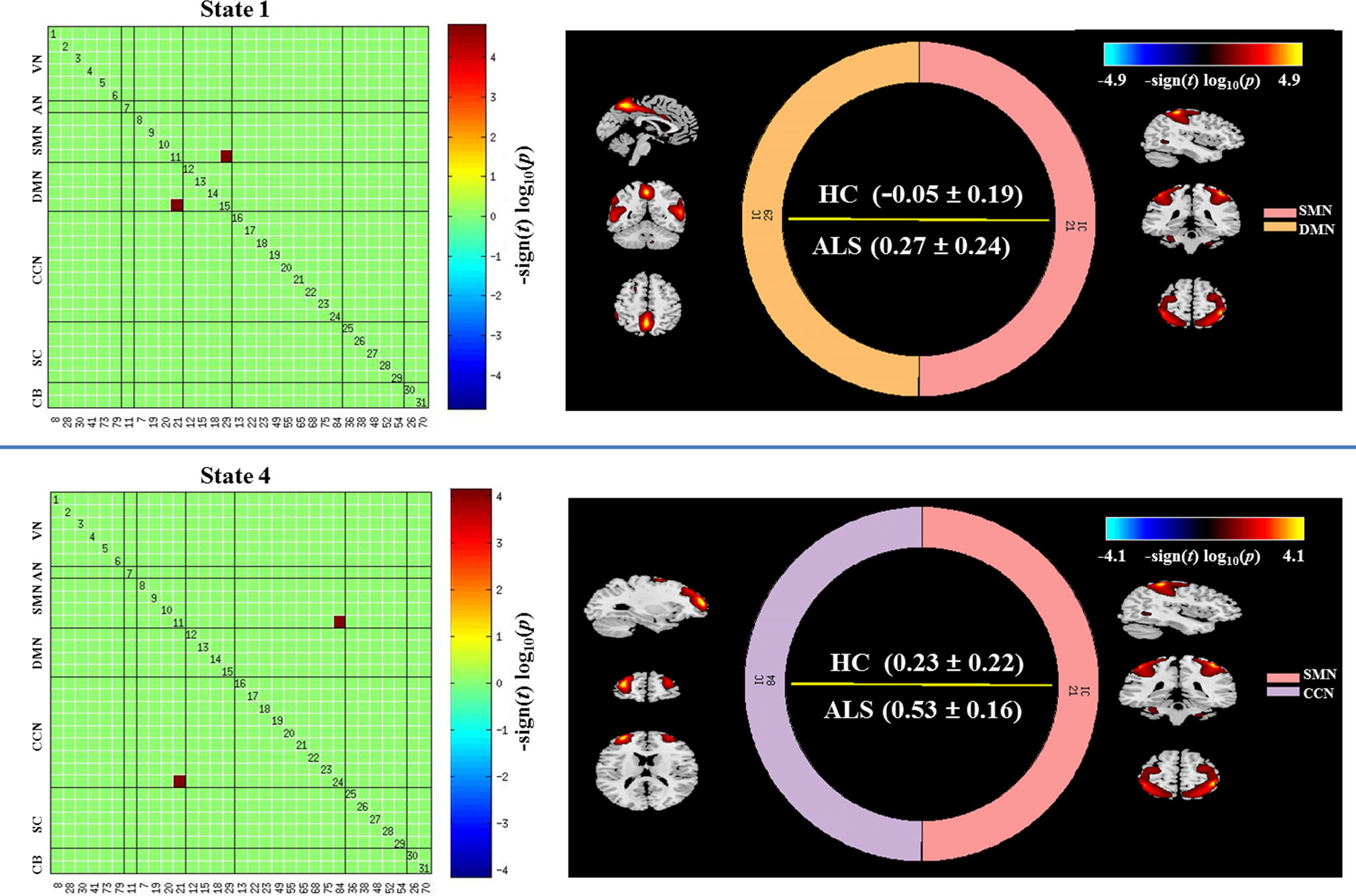This screenshot has width=1356, height=896.
Task: Click the SMN pink legend swatch in State 1
Action: pyautogui.click(x=1279, y=213)
